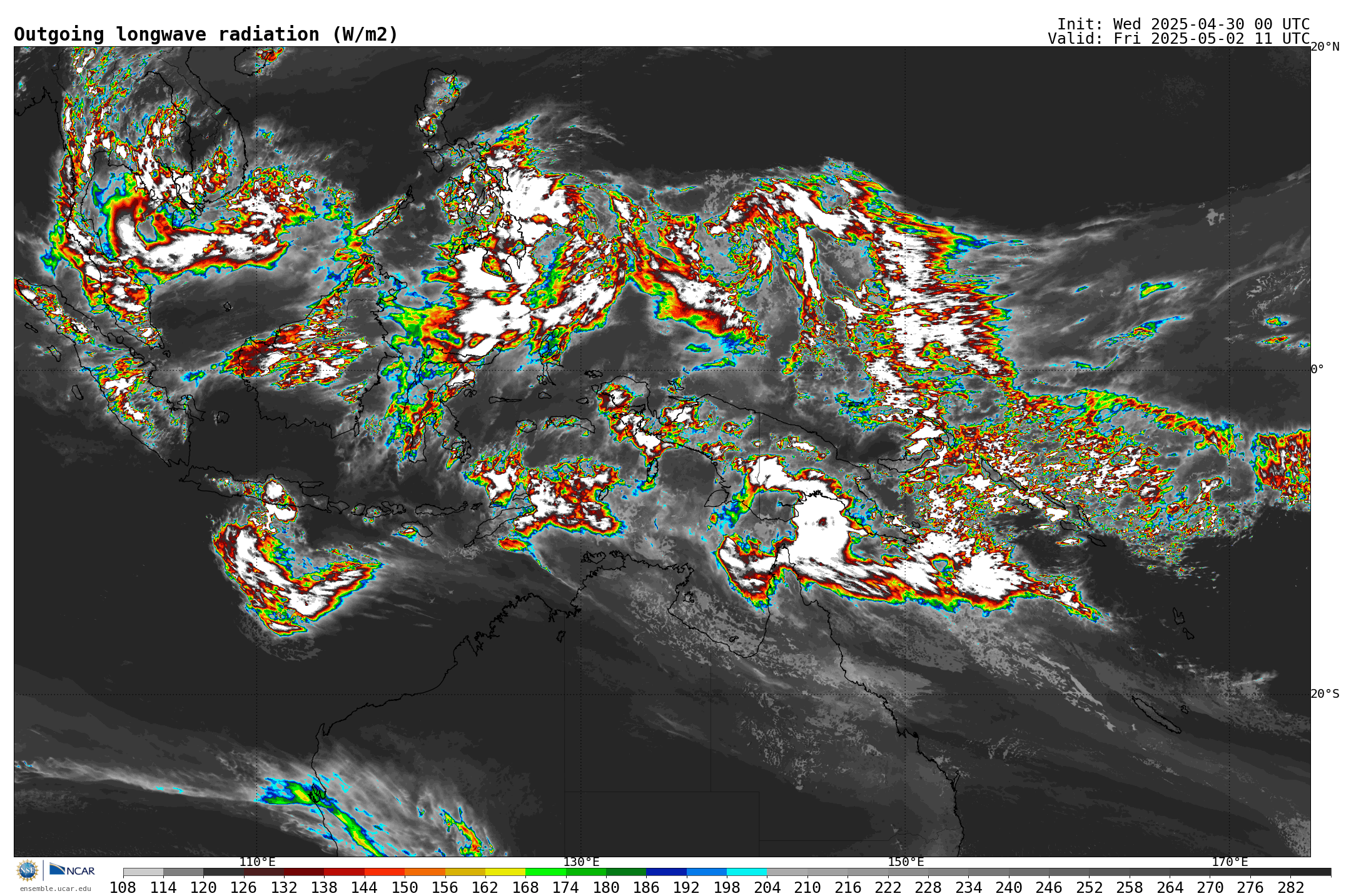This screenshot has width=1351, height=896.
Task: Click the colorbar value label 276
Action: (1250, 887)
